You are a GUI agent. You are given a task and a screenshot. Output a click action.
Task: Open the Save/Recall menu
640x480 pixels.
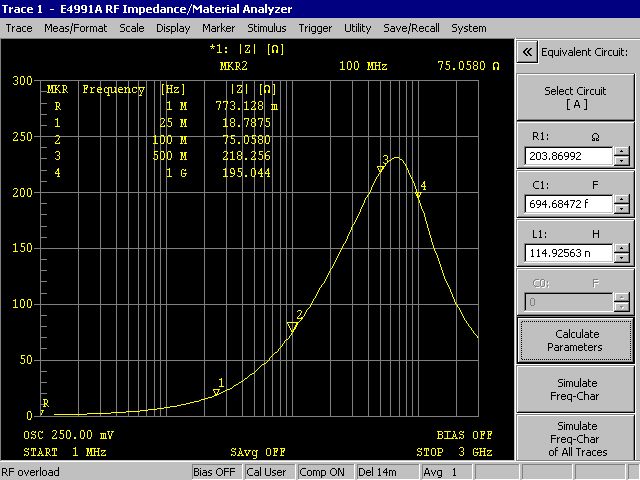(411, 28)
